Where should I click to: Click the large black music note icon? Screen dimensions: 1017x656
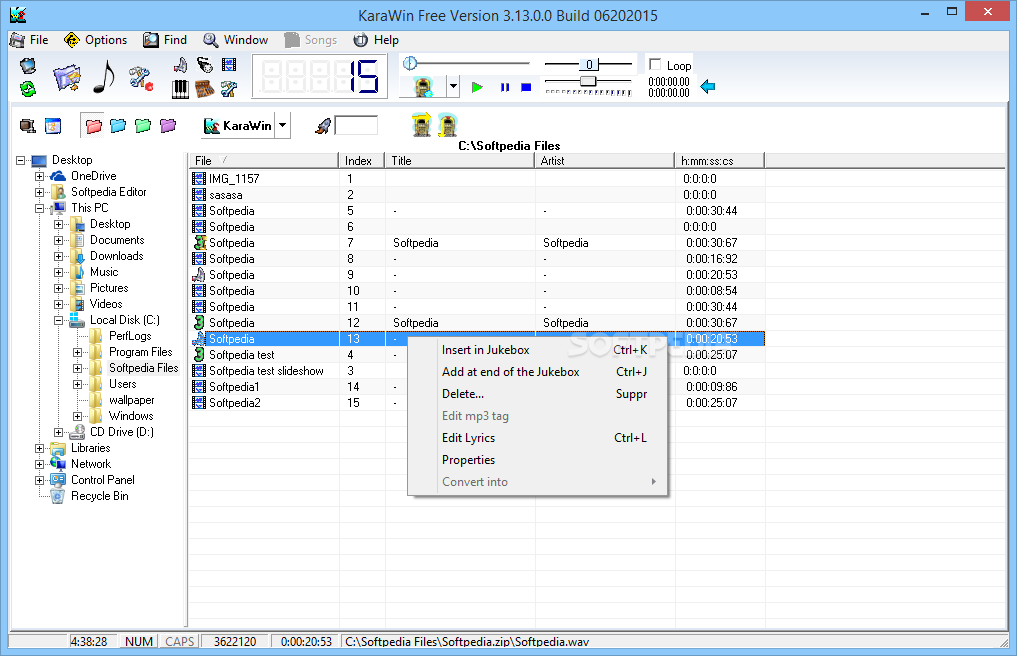coord(104,77)
